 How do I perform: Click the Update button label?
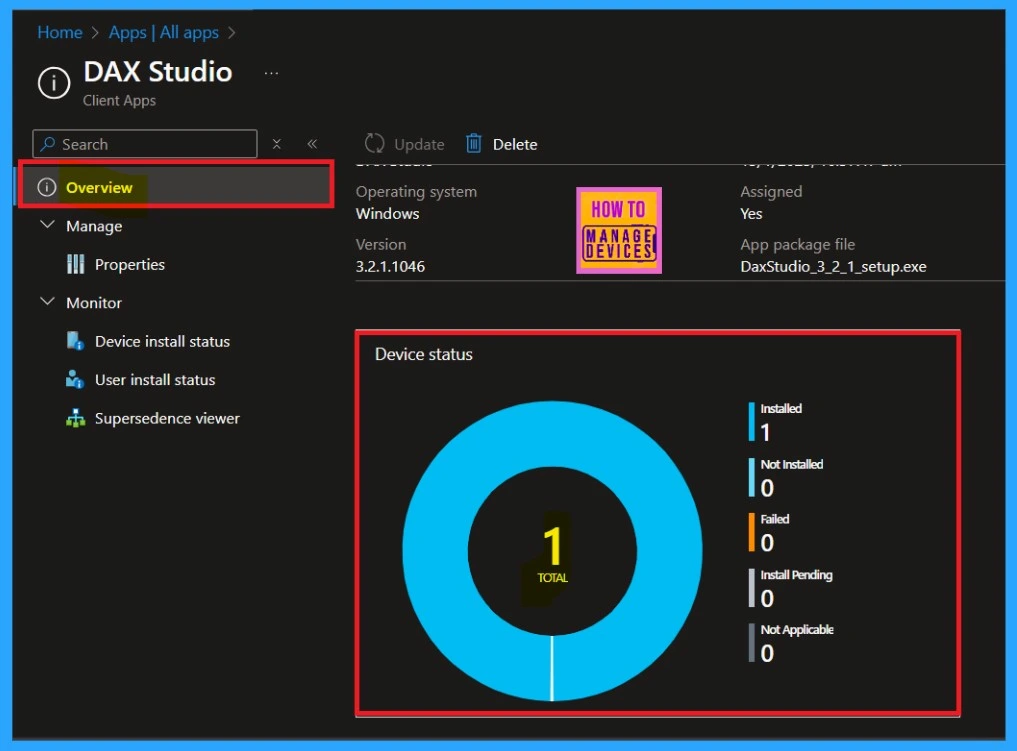coord(419,145)
